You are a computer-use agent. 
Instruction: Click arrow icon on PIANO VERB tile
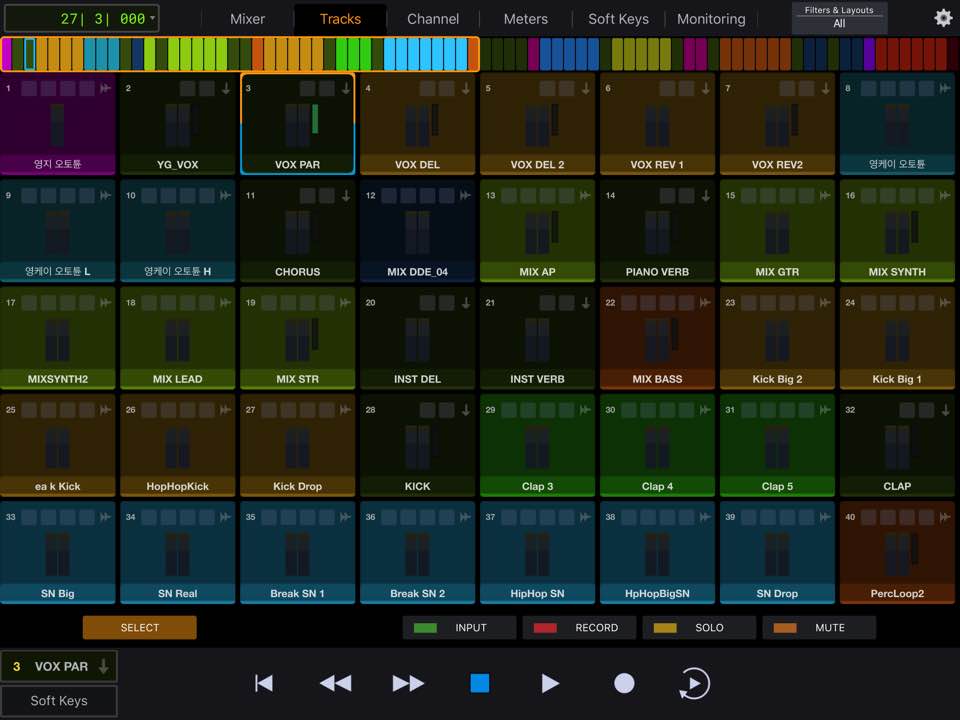[706, 195]
